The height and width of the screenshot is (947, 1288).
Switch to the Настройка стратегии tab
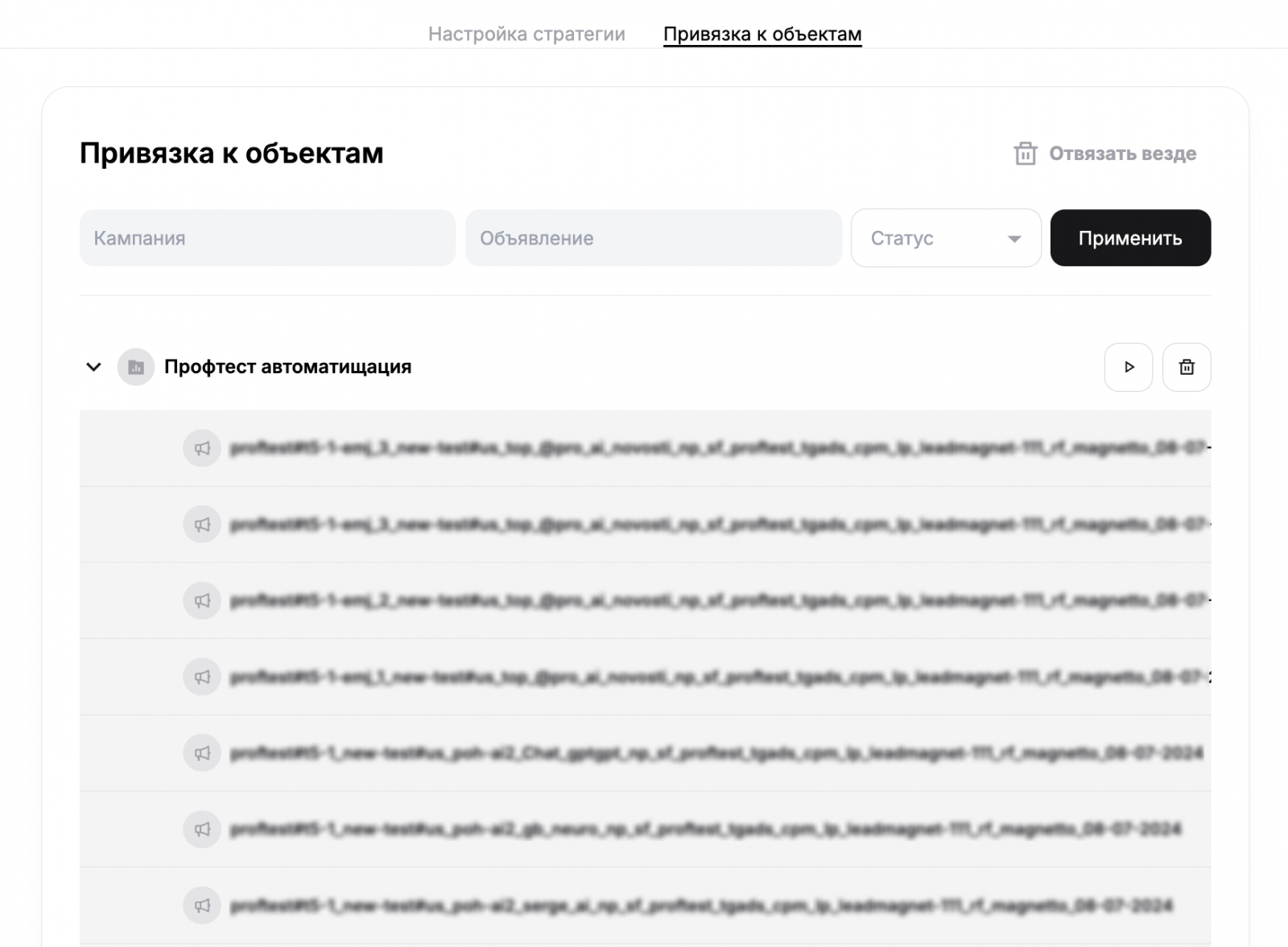coord(526,34)
